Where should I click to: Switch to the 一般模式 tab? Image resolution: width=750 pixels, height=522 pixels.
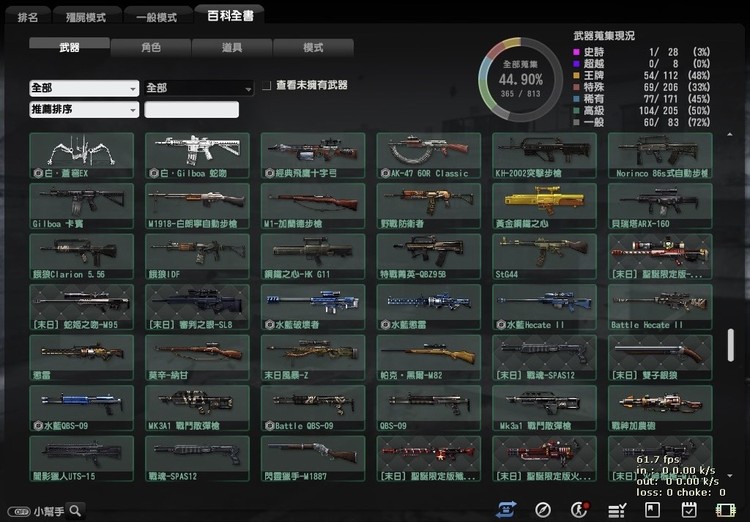(157, 17)
